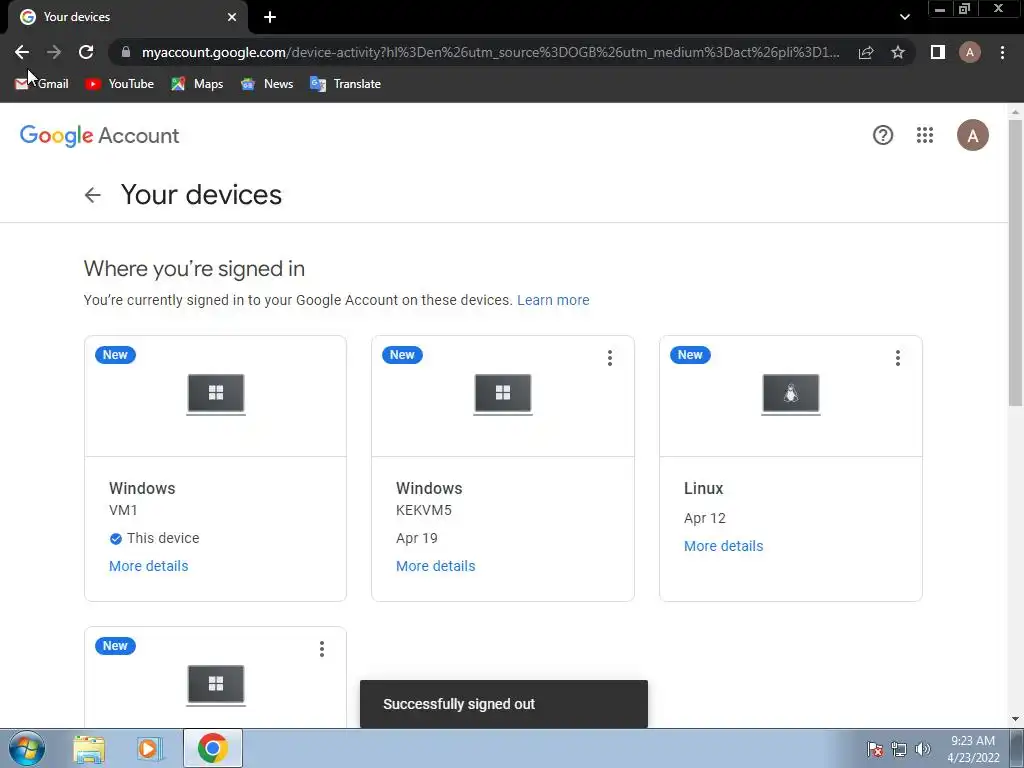The image size is (1024, 768).
Task: Click the browser forward arrow
Action: tap(54, 52)
